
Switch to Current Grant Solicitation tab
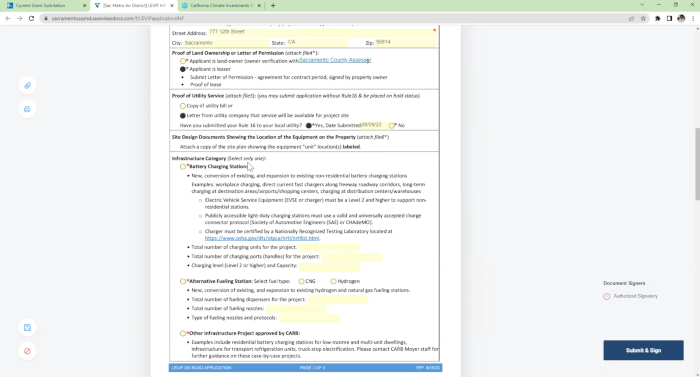point(40,5)
